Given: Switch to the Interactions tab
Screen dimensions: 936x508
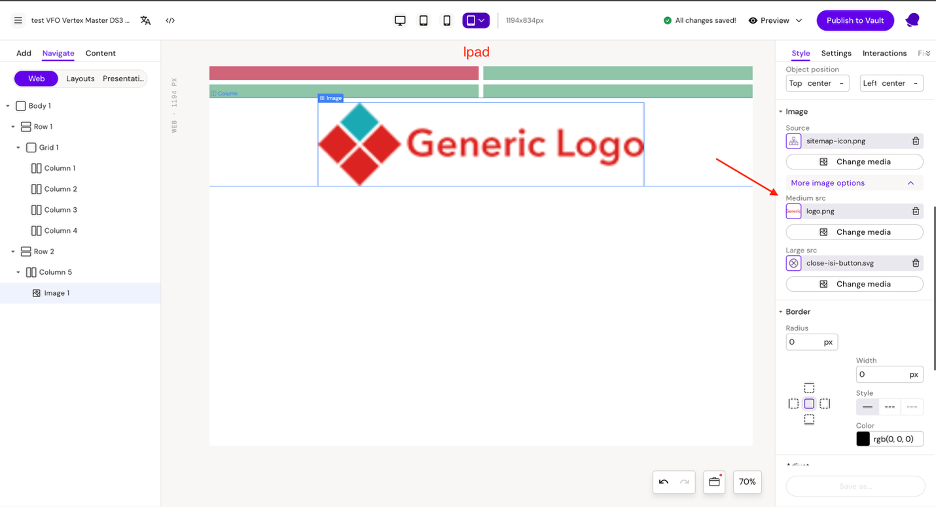Looking at the screenshot, I should (884, 53).
